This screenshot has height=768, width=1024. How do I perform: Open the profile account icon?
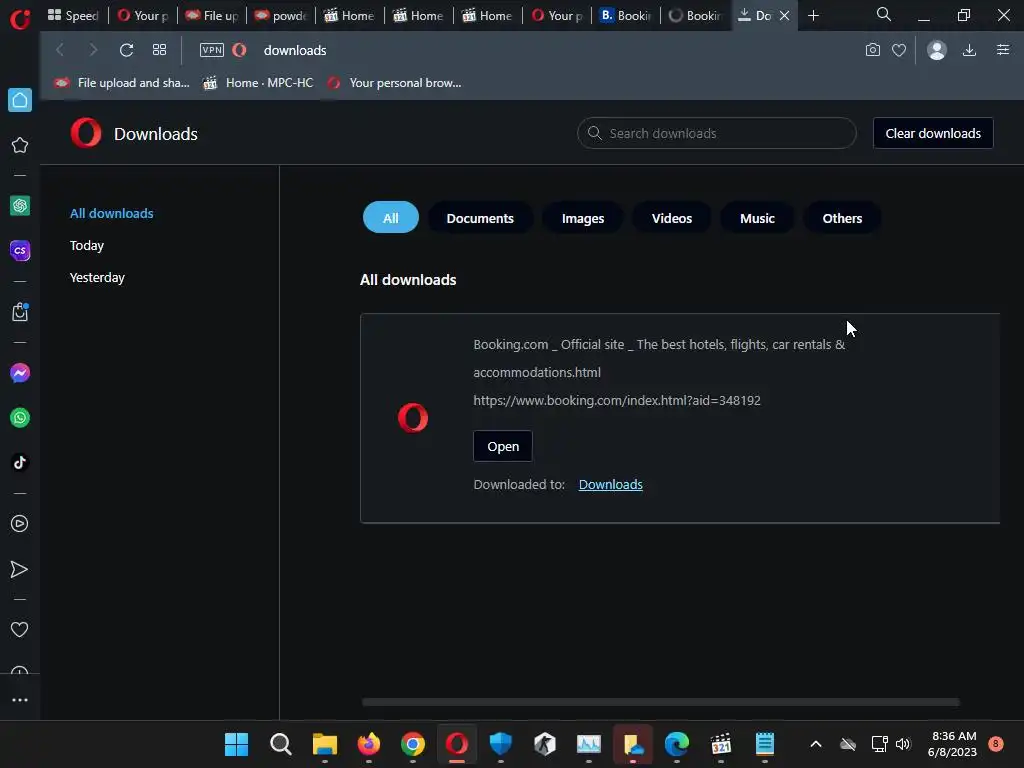click(936, 50)
